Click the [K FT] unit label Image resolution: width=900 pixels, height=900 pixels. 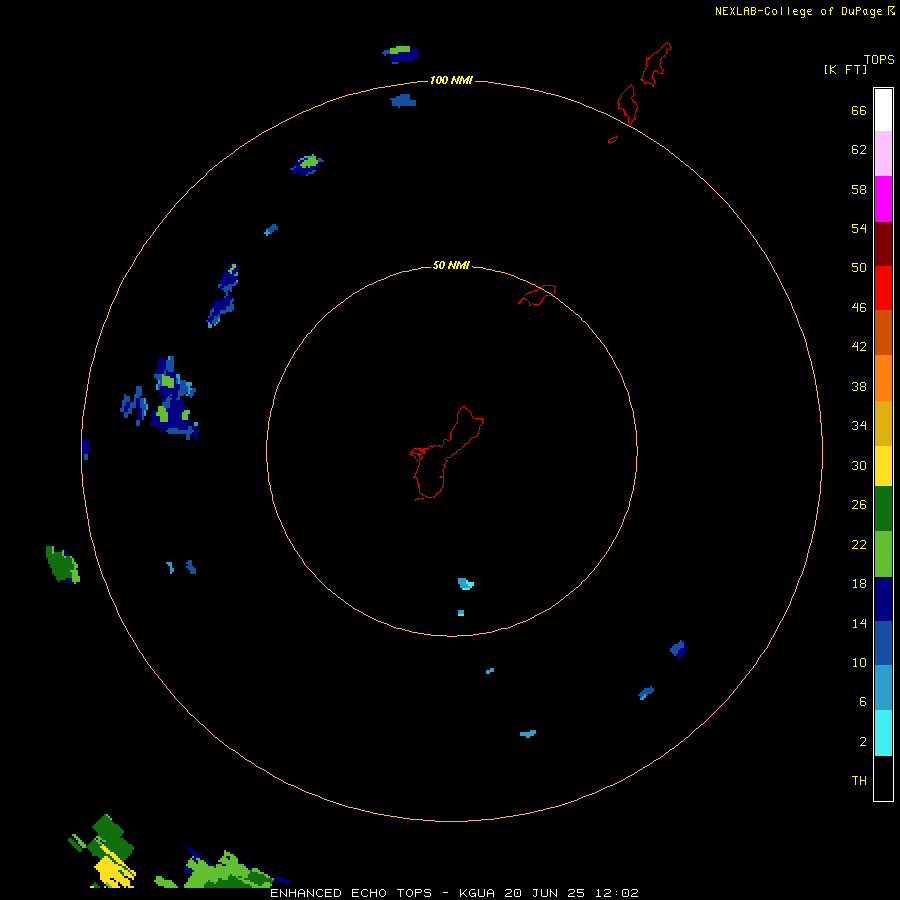[x=845, y=69]
